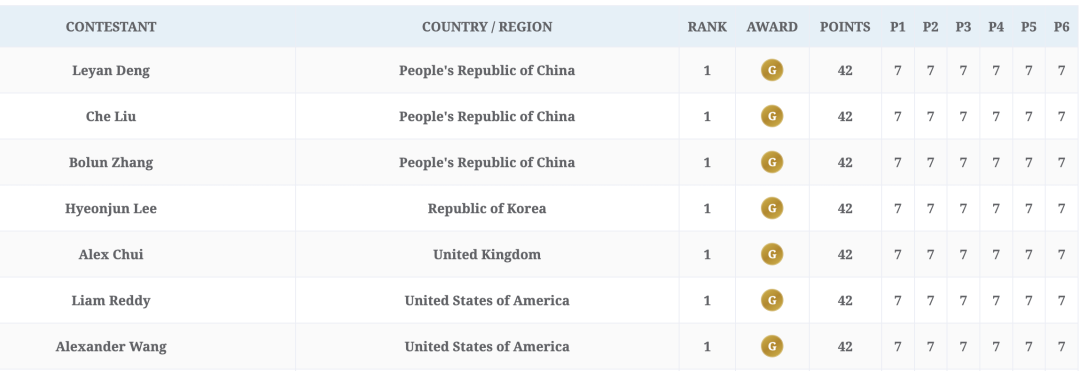Click the POINTS column header

845,27
